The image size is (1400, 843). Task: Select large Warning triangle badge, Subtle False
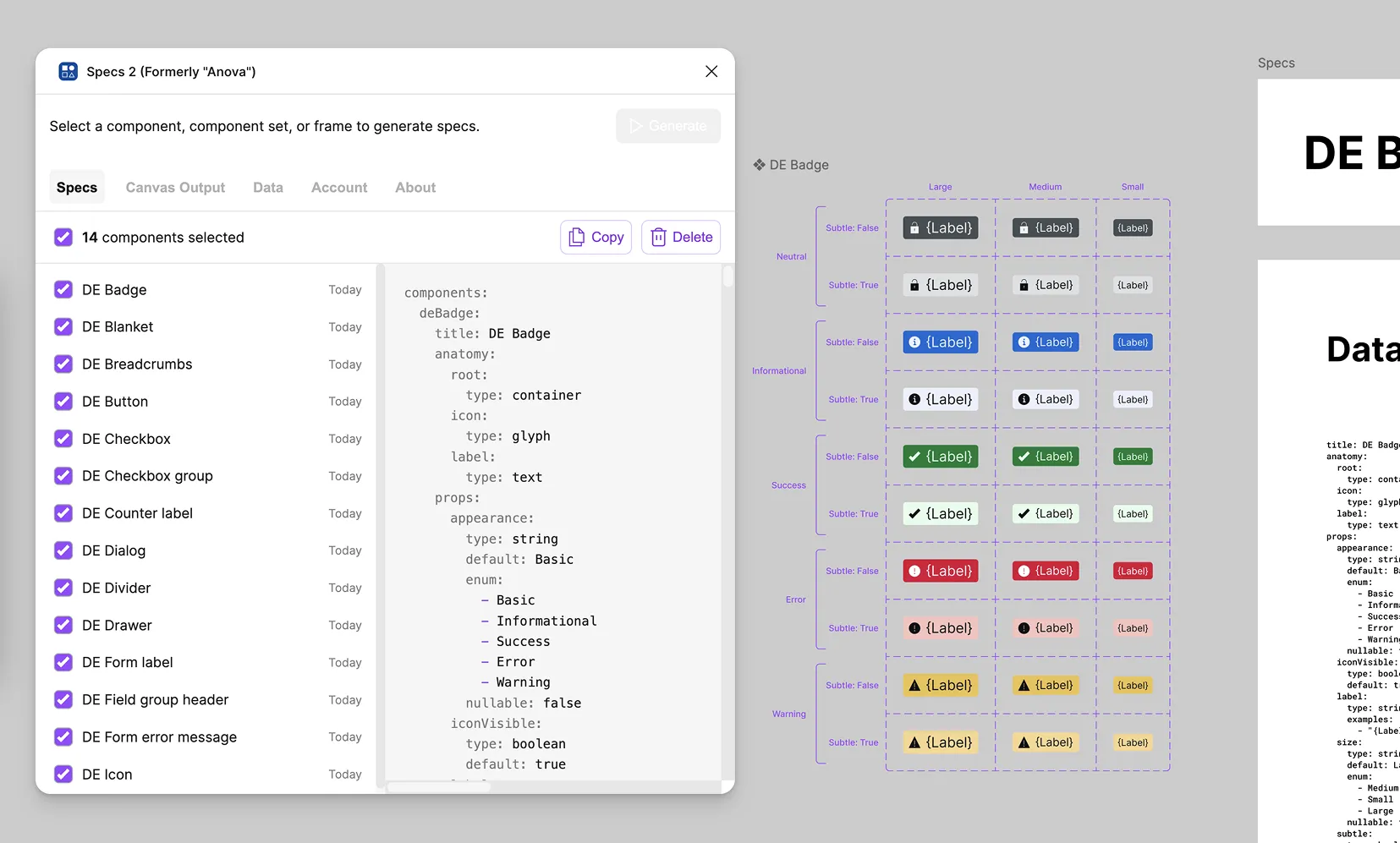[x=941, y=685]
